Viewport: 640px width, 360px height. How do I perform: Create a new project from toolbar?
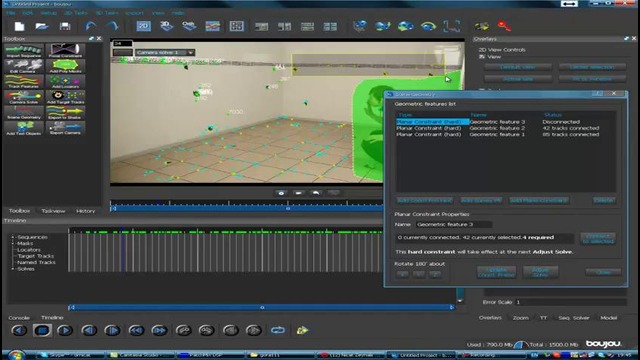(x=19, y=27)
